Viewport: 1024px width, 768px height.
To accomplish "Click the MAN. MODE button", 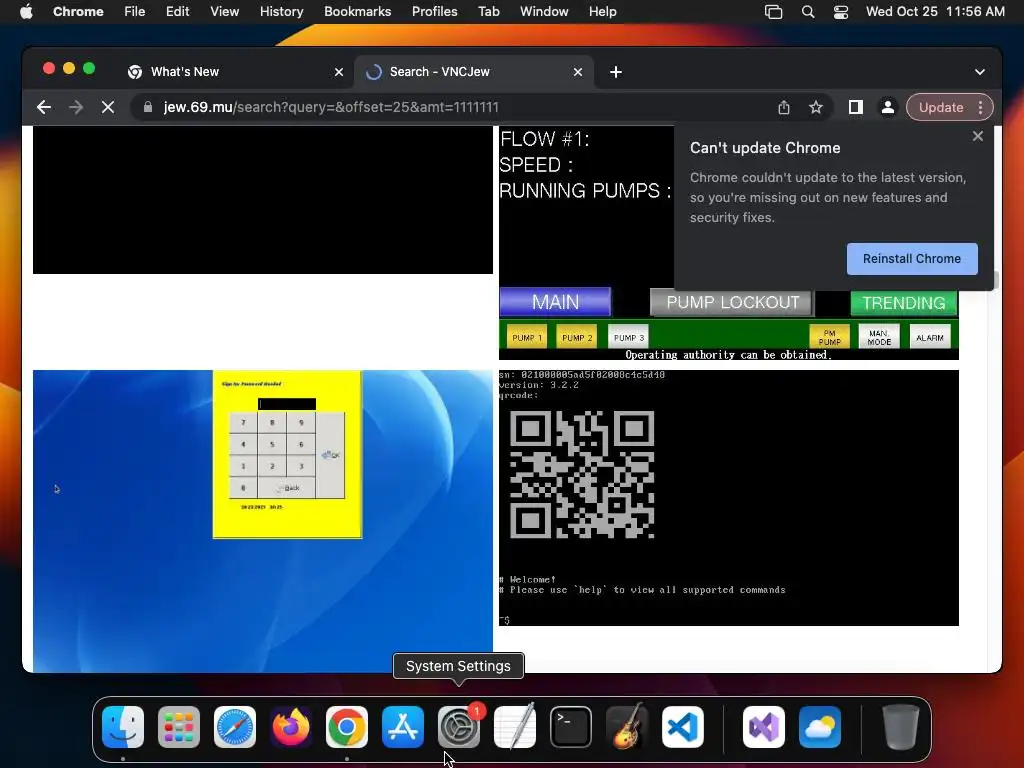I will coord(879,337).
